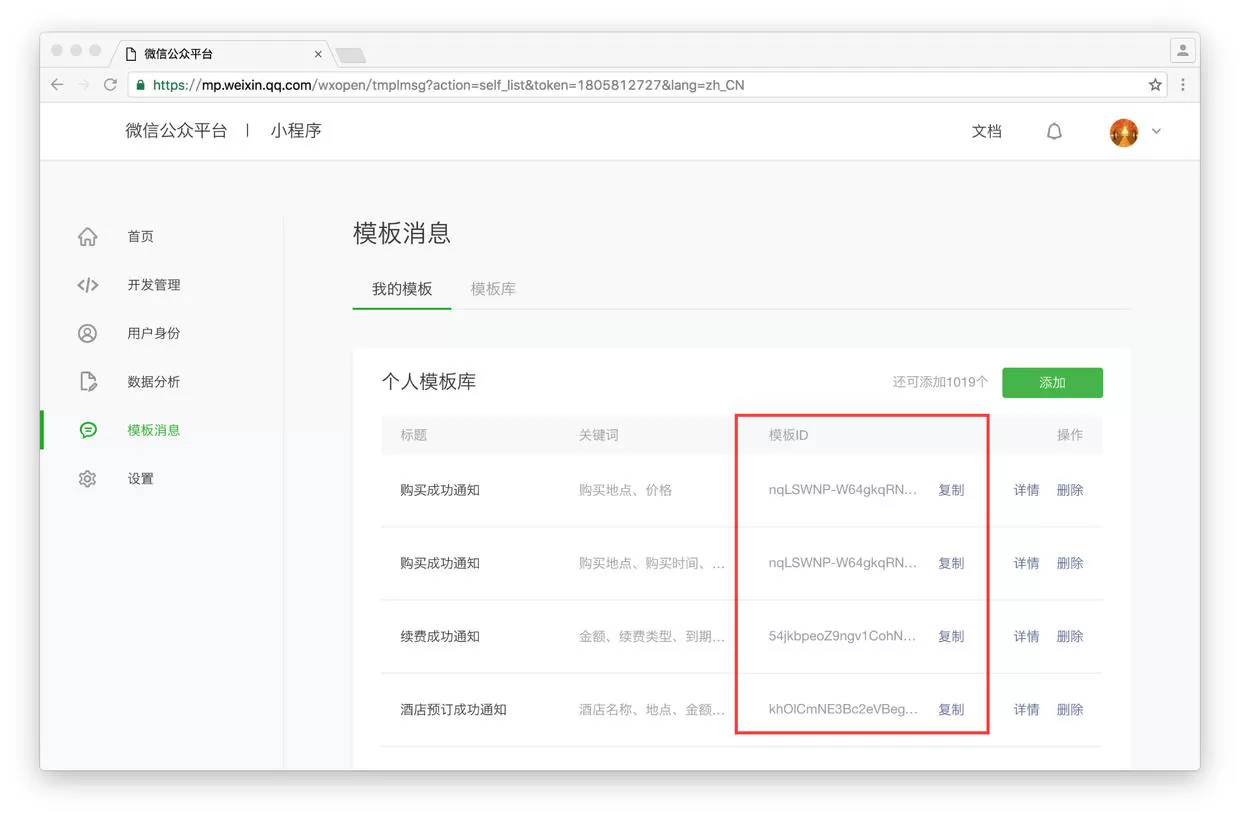Copy template ID of 购买地点、购买时间 row
Viewport: 1240px width, 818px height.
click(x=951, y=563)
